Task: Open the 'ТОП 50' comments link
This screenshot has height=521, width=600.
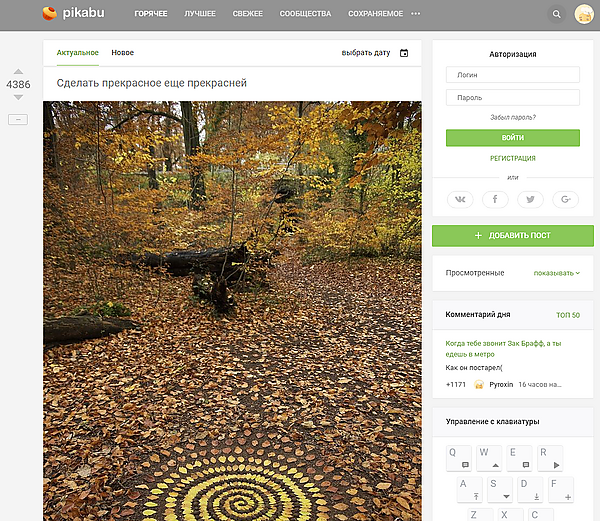Action: pos(567,315)
